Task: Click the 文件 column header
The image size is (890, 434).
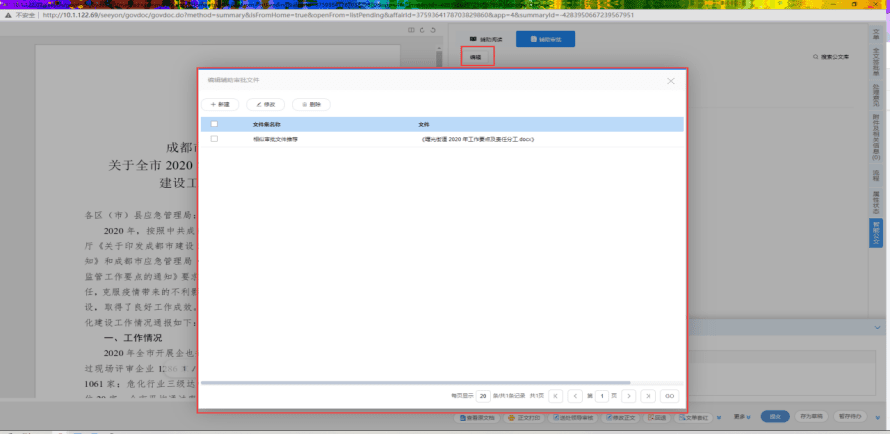Action: (x=423, y=124)
